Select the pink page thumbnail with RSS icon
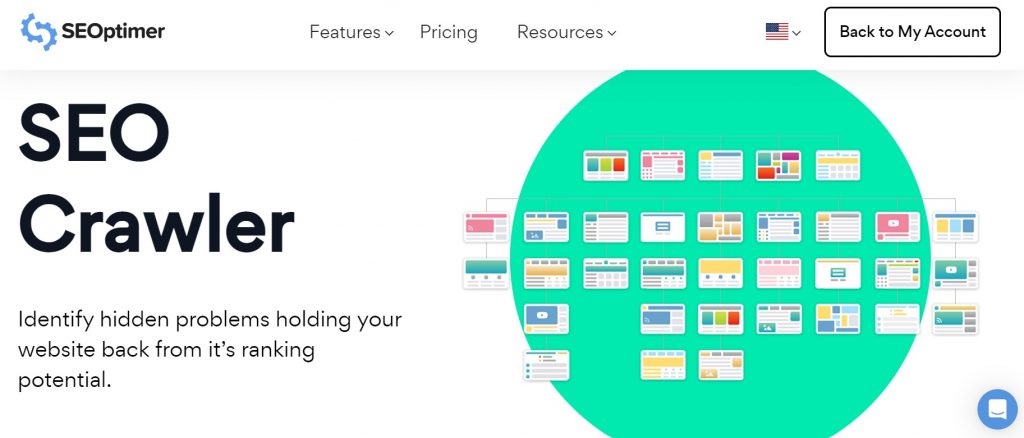 point(486,226)
